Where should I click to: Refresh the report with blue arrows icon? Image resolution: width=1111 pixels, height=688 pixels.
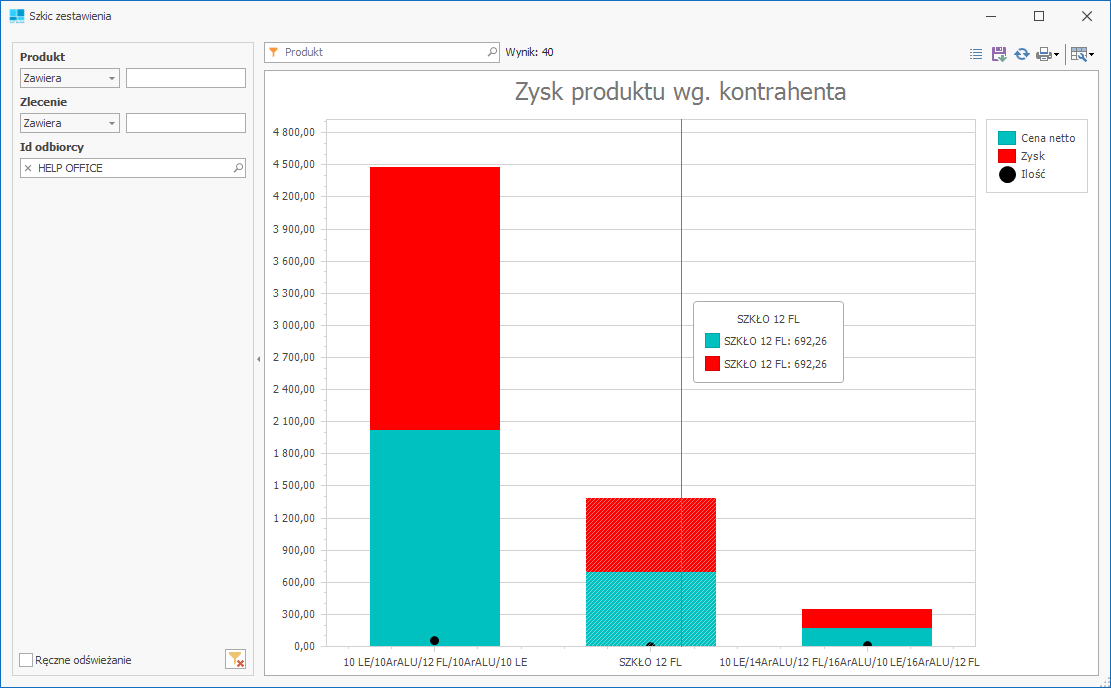click(x=1021, y=54)
